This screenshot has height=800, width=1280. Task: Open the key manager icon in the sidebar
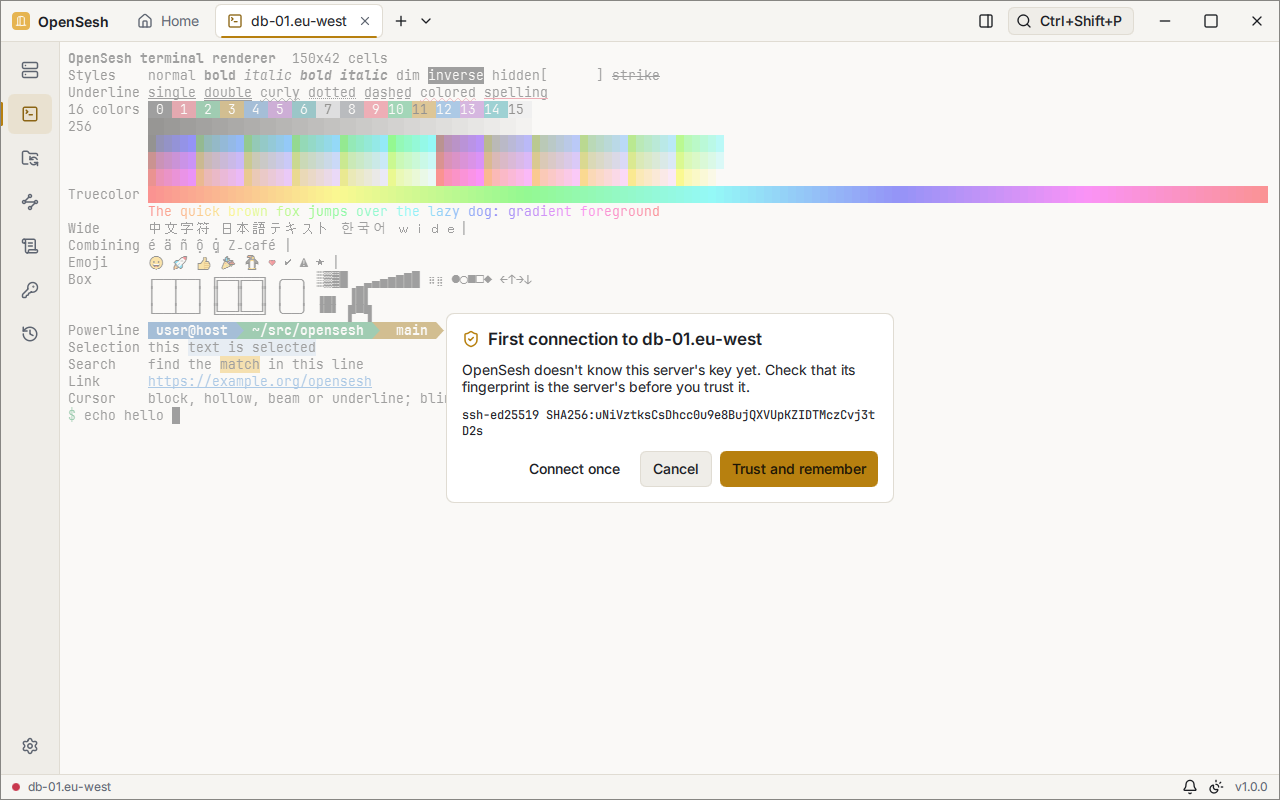click(30, 290)
